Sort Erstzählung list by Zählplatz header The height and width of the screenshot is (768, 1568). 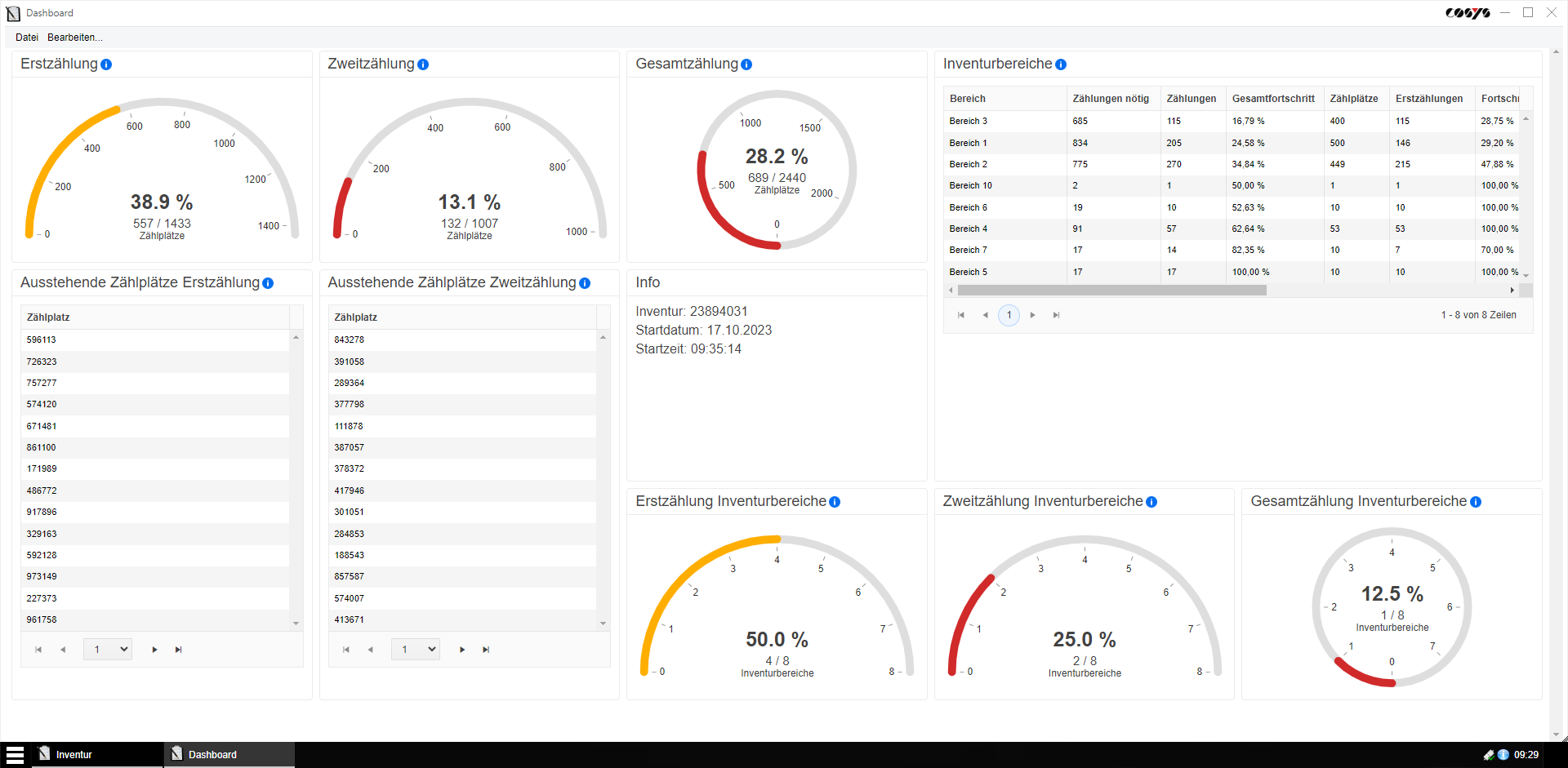pyautogui.click(x=155, y=317)
